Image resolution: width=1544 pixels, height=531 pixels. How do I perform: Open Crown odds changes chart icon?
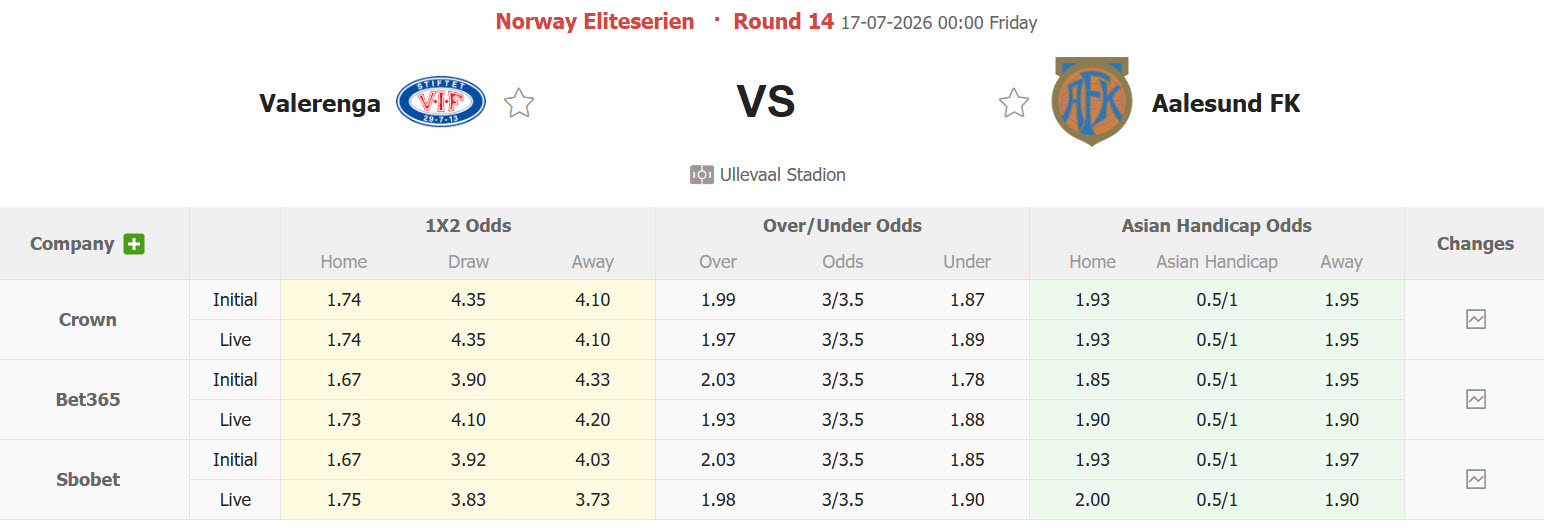(x=1475, y=320)
